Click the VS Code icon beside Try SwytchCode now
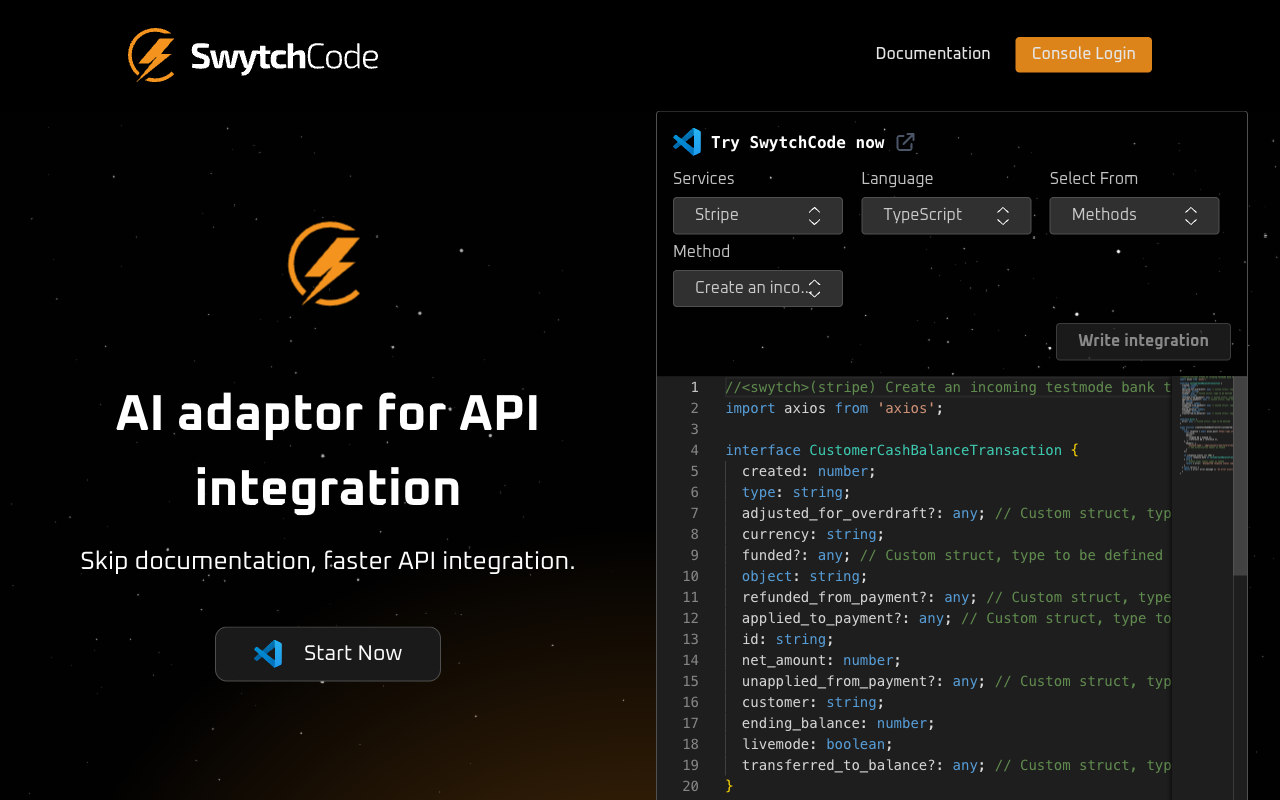Screen dimensions: 1280x800 pos(687,142)
